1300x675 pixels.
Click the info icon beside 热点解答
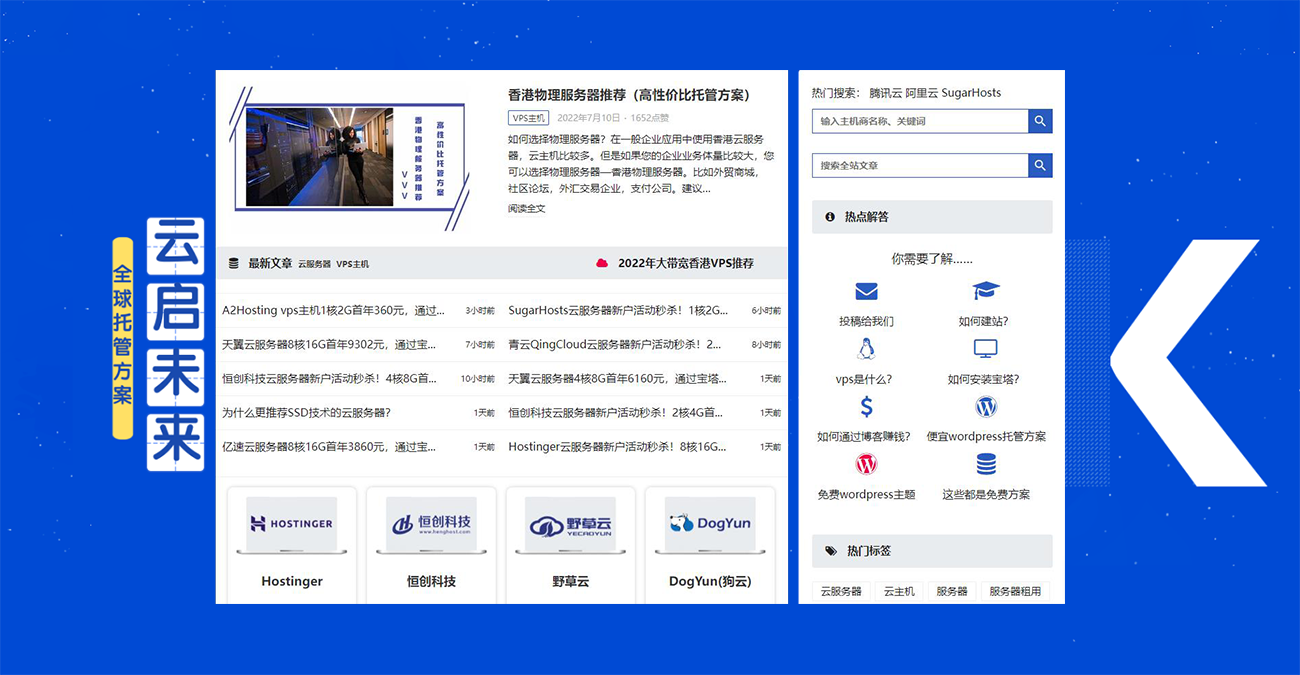click(x=830, y=217)
